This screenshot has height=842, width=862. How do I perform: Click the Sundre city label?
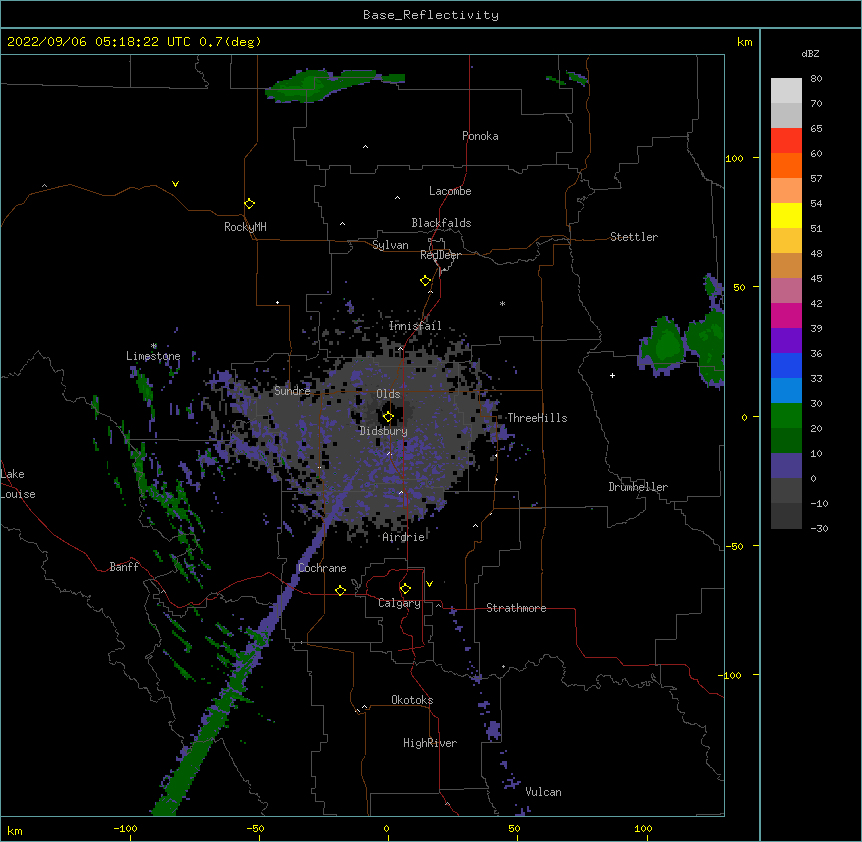click(292, 391)
